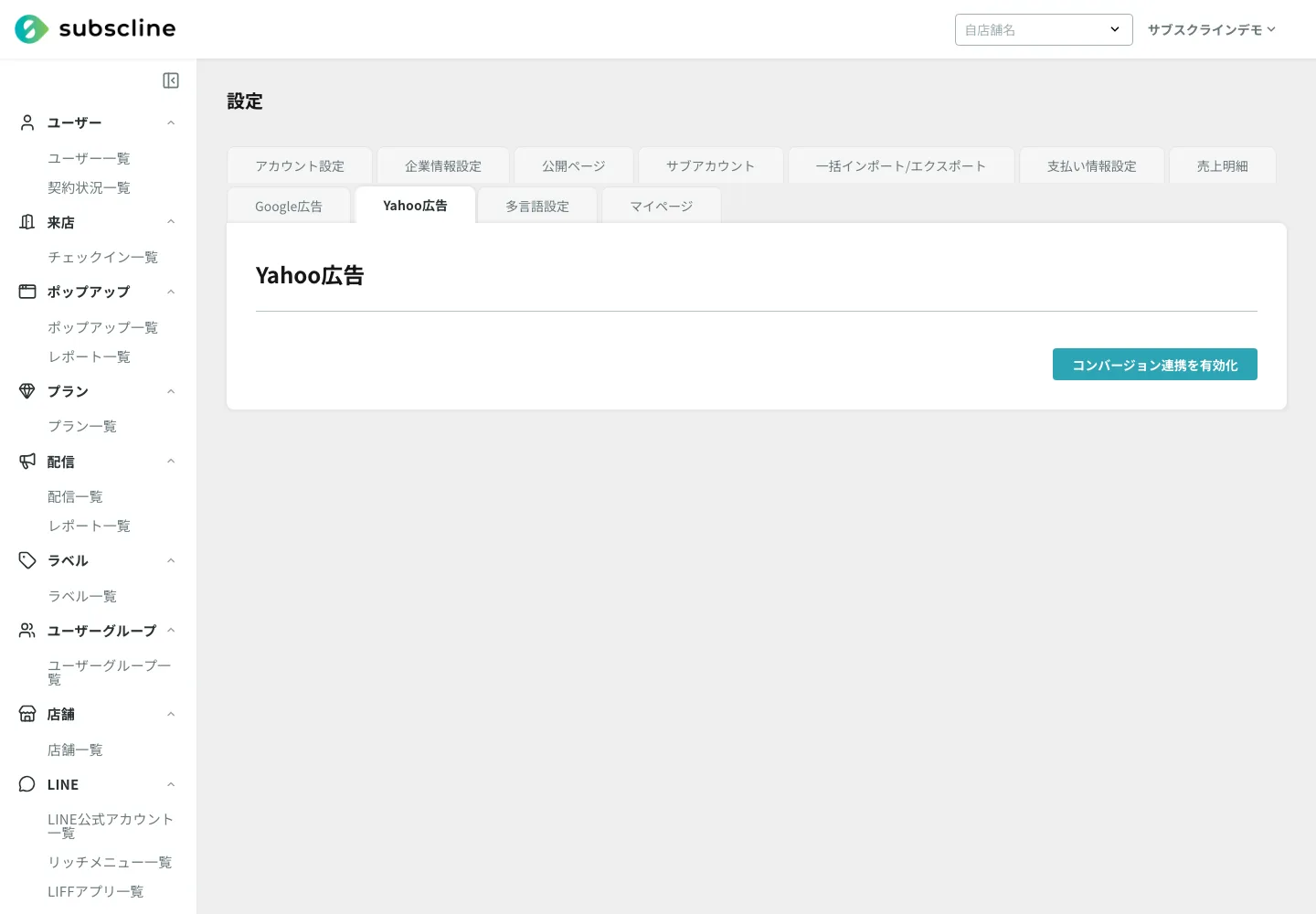Collapse the sidebar with the panel toggle icon

(171, 80)
